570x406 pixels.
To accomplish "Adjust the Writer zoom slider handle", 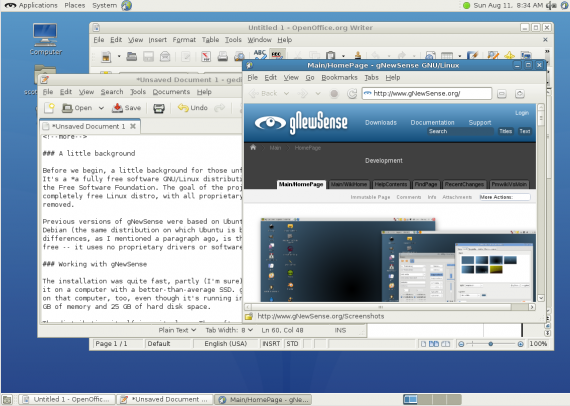I will (x=490, y=343).
